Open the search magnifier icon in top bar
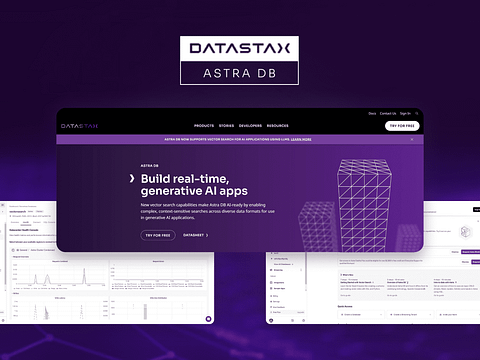 pos(417,114)
